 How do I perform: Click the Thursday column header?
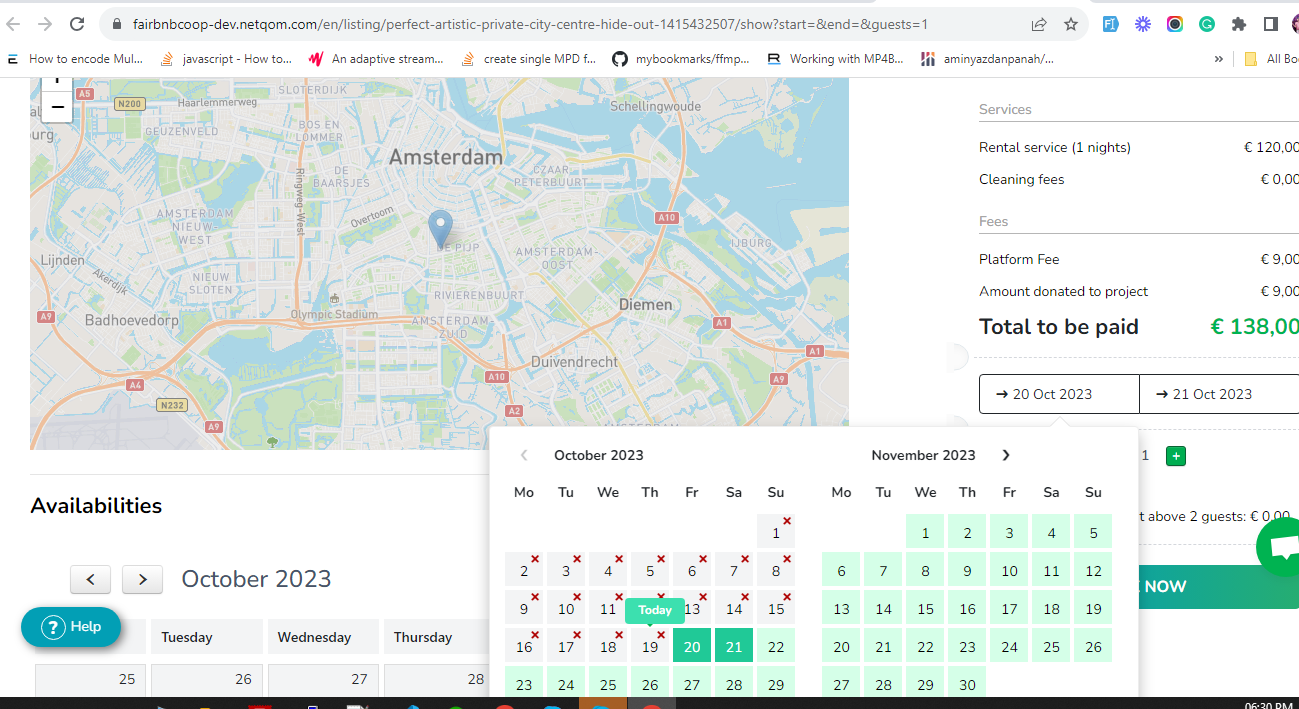[x=437, y=637]
